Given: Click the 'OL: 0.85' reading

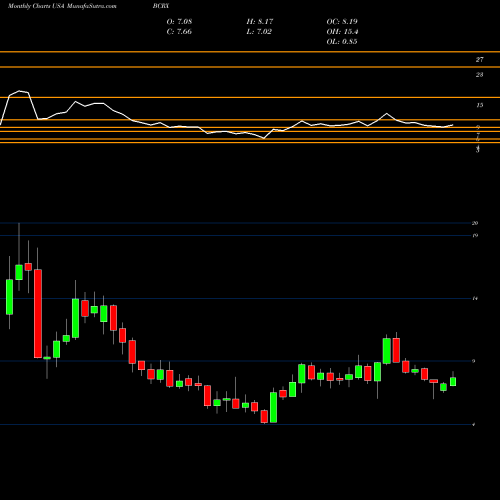Looking at the screenshot, I should (x=342, y=42).
